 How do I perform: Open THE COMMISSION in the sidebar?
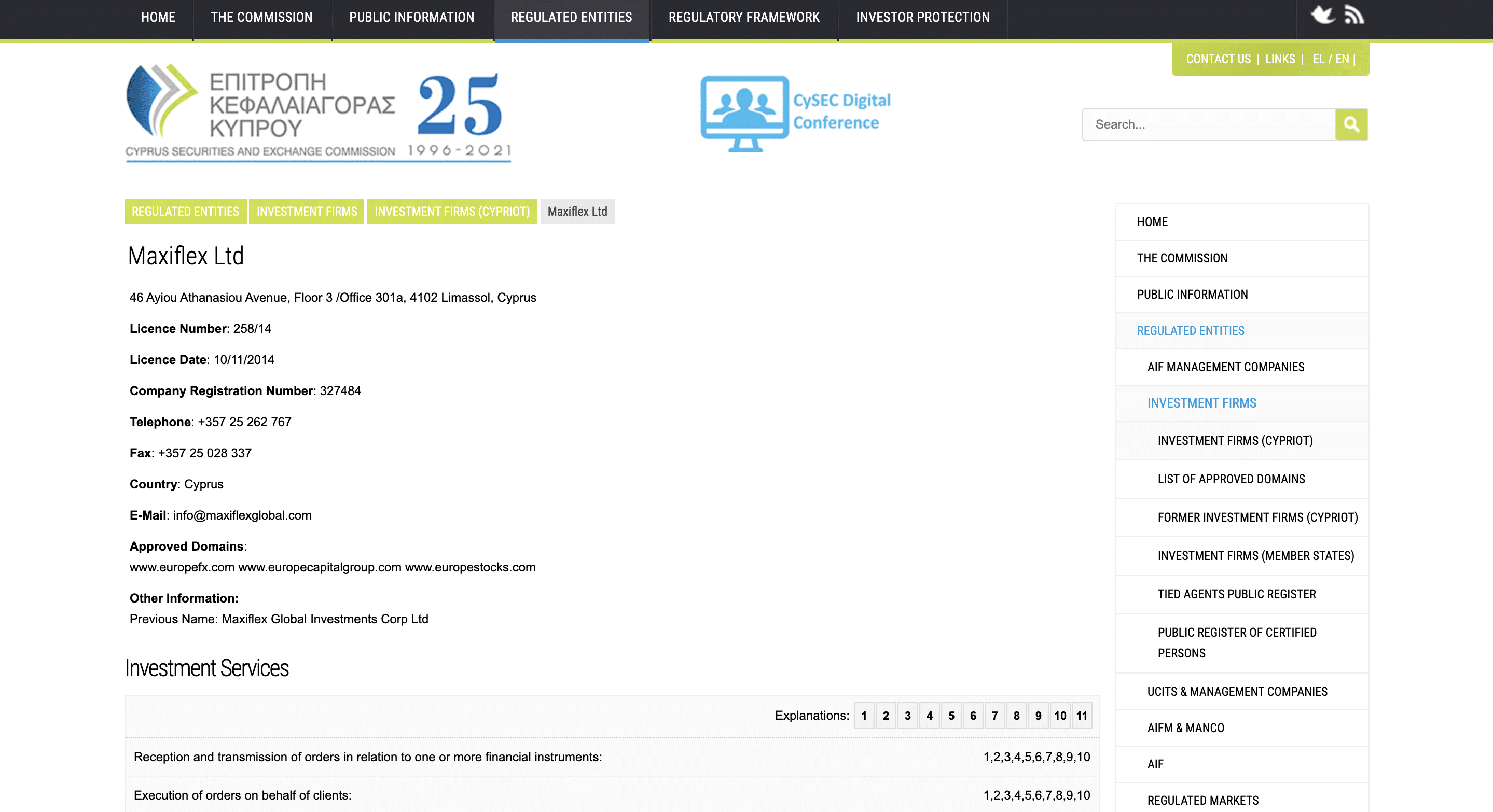(1242, 258)
